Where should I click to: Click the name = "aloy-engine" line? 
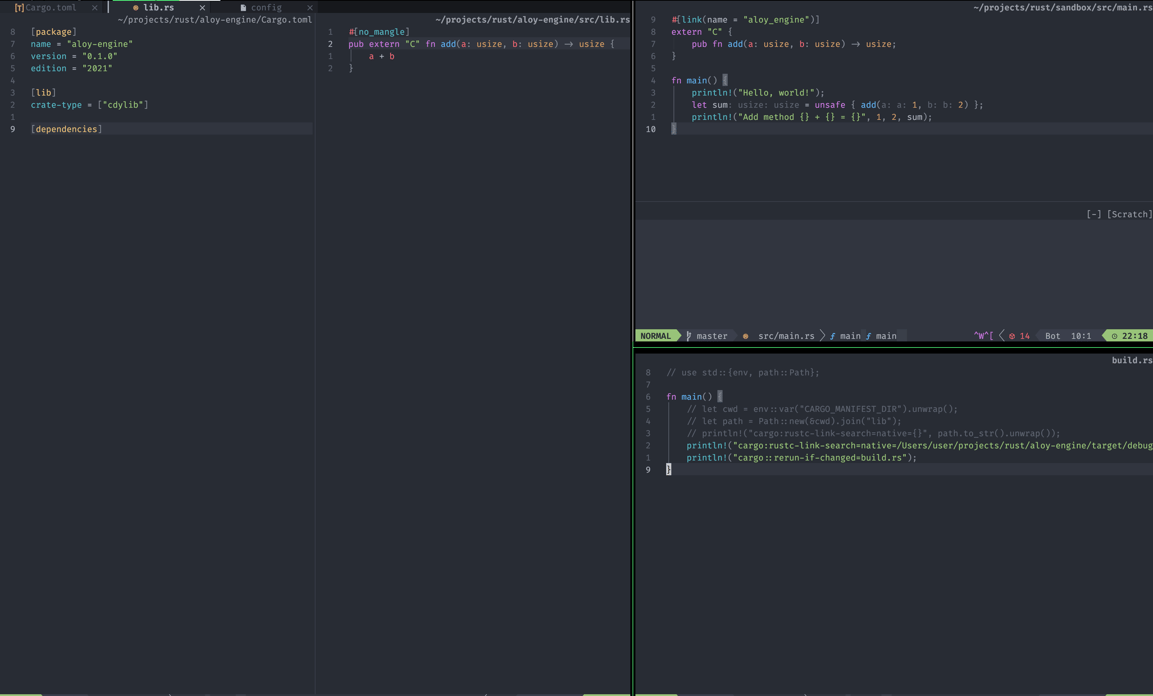coord(82,44)
